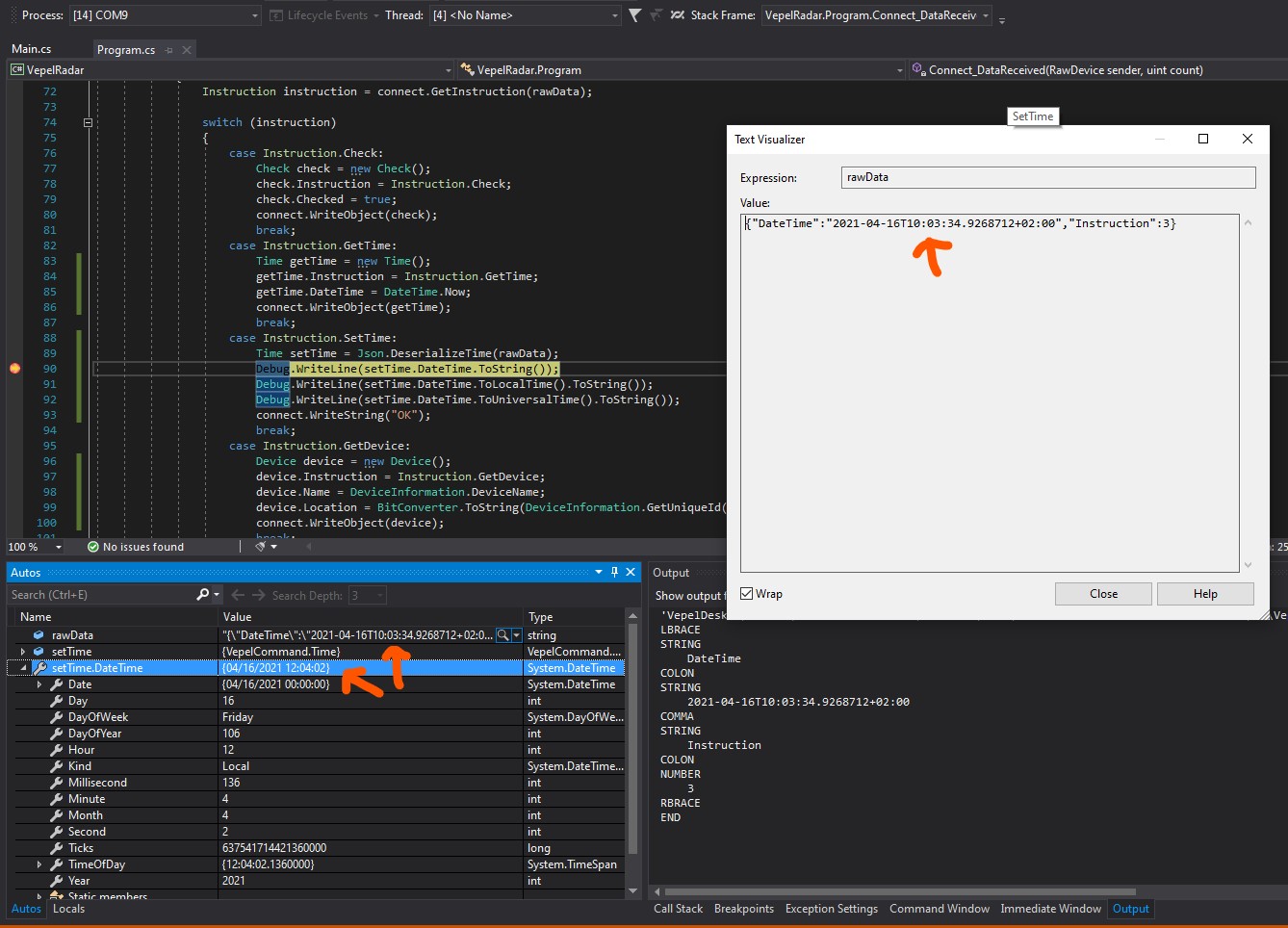This screenshot has height=928, width=1288.
Task: Switch to the Main.cs tab
Action: [x=32, y=47]
